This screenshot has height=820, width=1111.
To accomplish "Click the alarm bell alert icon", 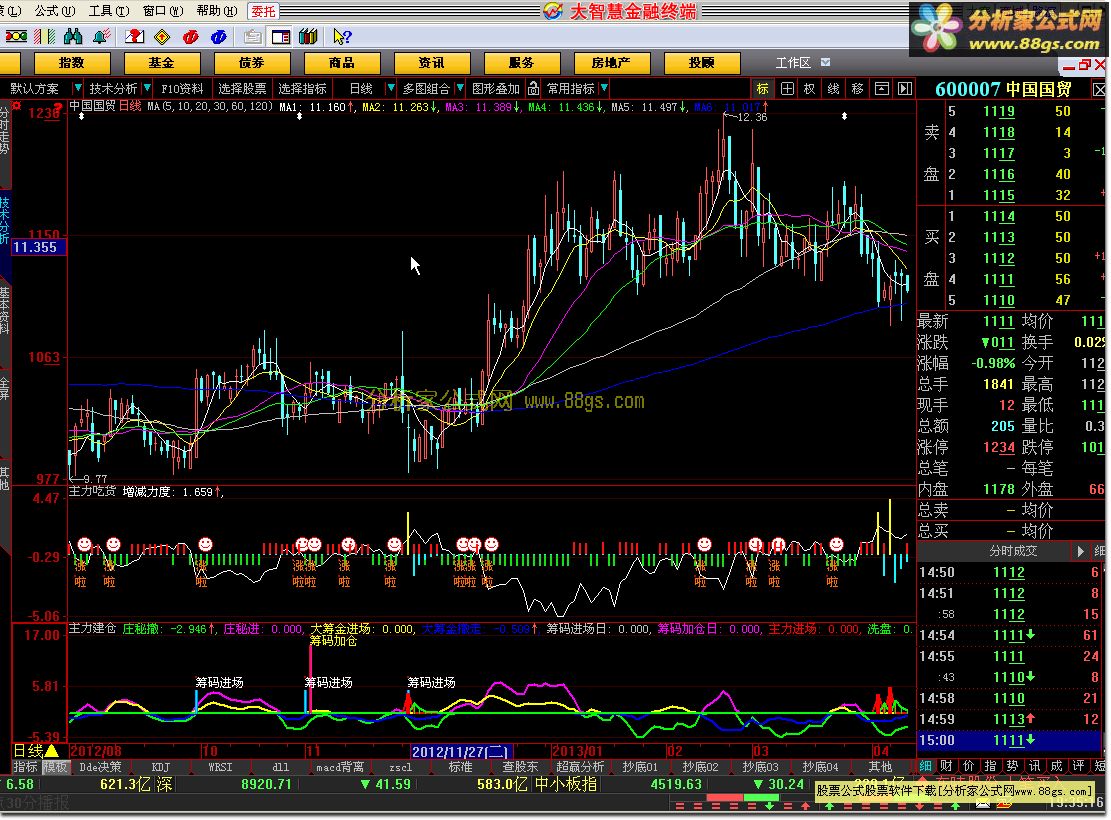I will 102,36.
